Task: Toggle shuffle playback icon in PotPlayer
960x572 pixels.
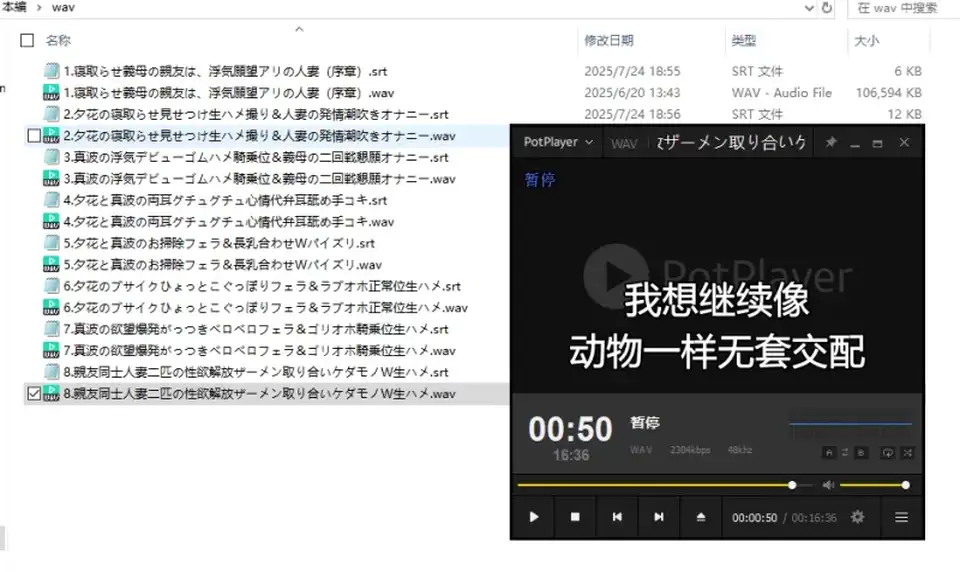Action: 907,453
